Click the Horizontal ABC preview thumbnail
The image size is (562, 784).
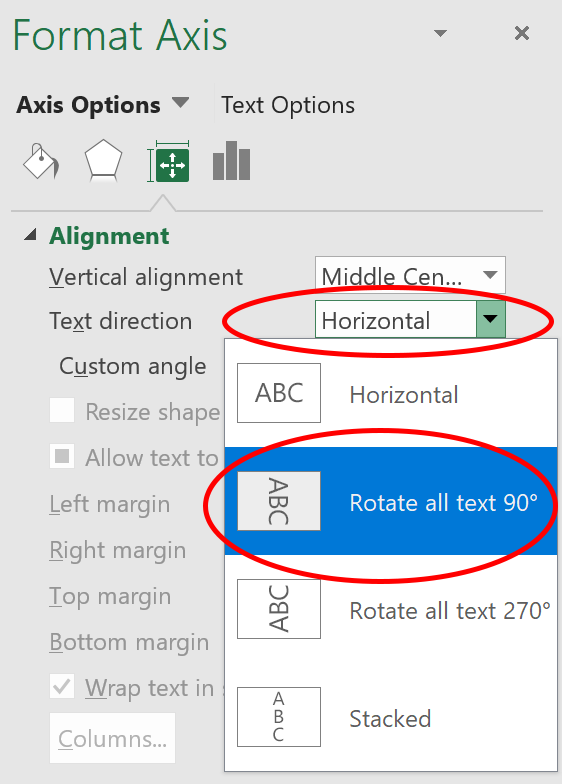279,393
